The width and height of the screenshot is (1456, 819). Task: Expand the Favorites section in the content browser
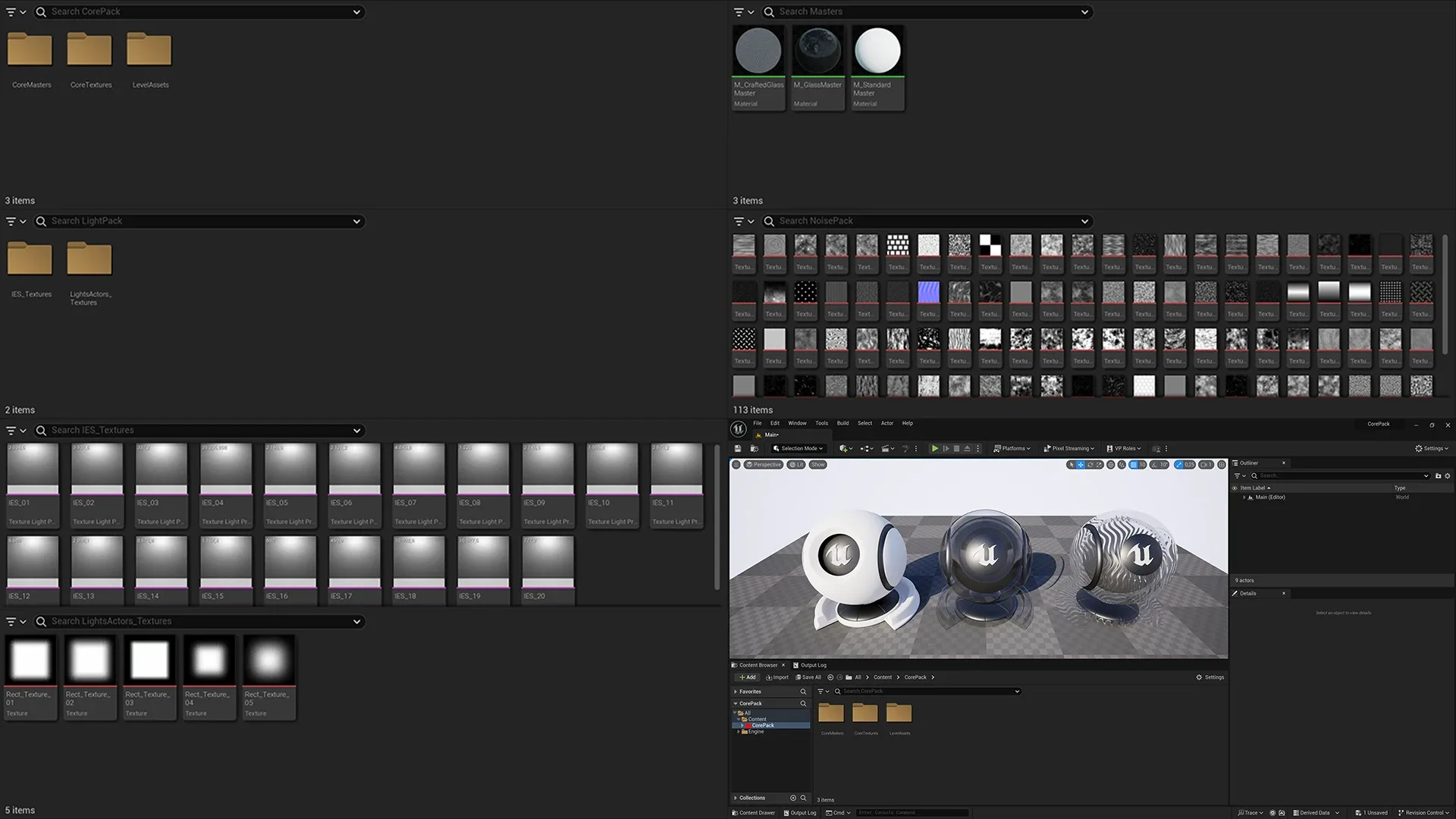(736, 692)
